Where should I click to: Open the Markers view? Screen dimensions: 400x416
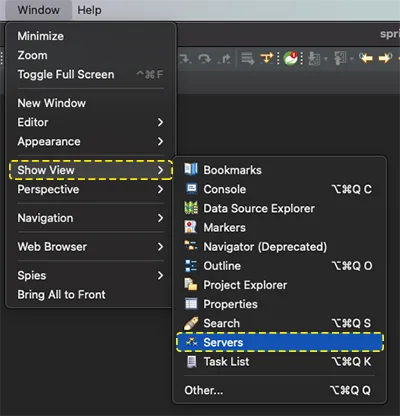(280, 227)
